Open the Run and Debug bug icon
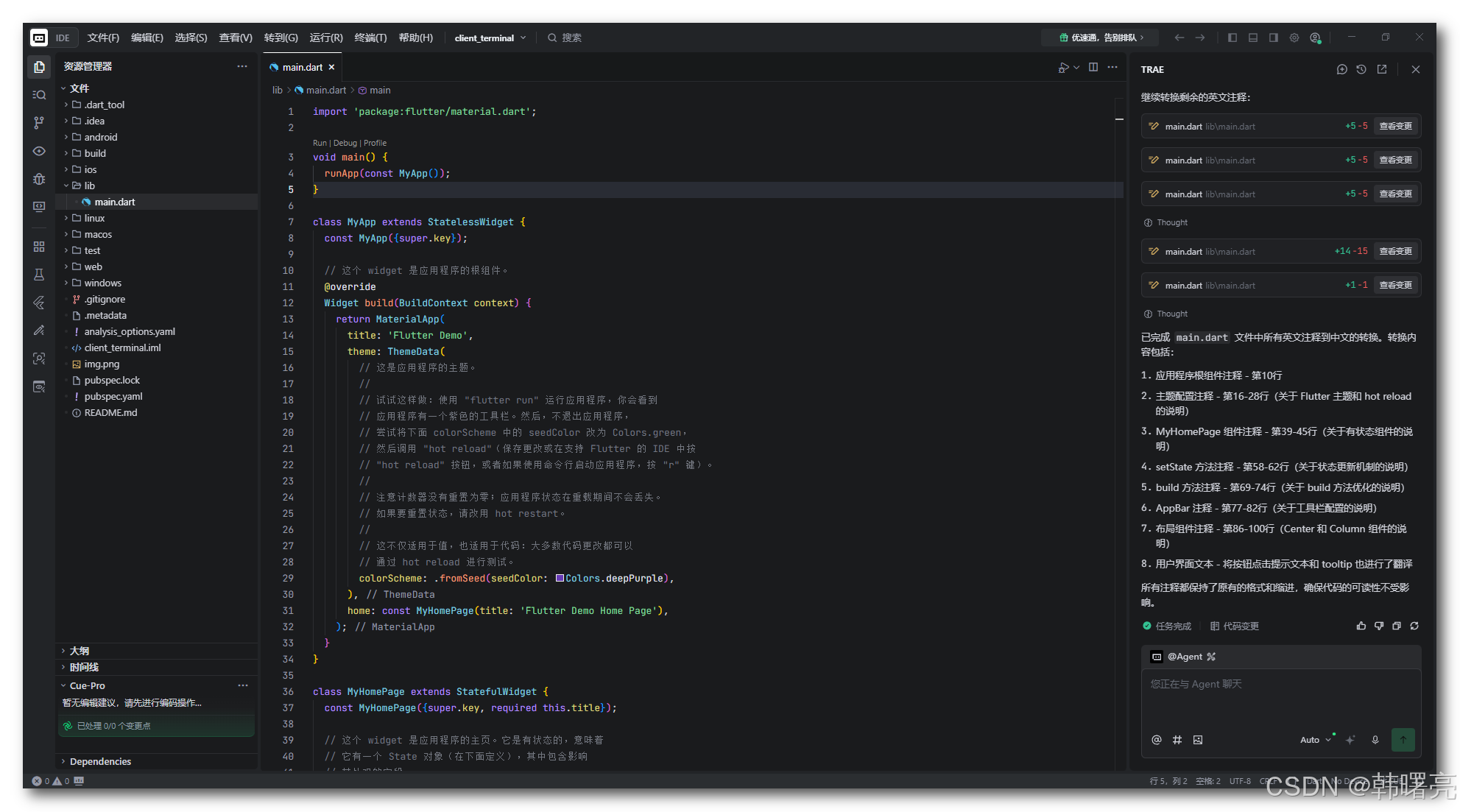Image resolution: width=1460 pixels, height=812 pixels. [39, 179]
